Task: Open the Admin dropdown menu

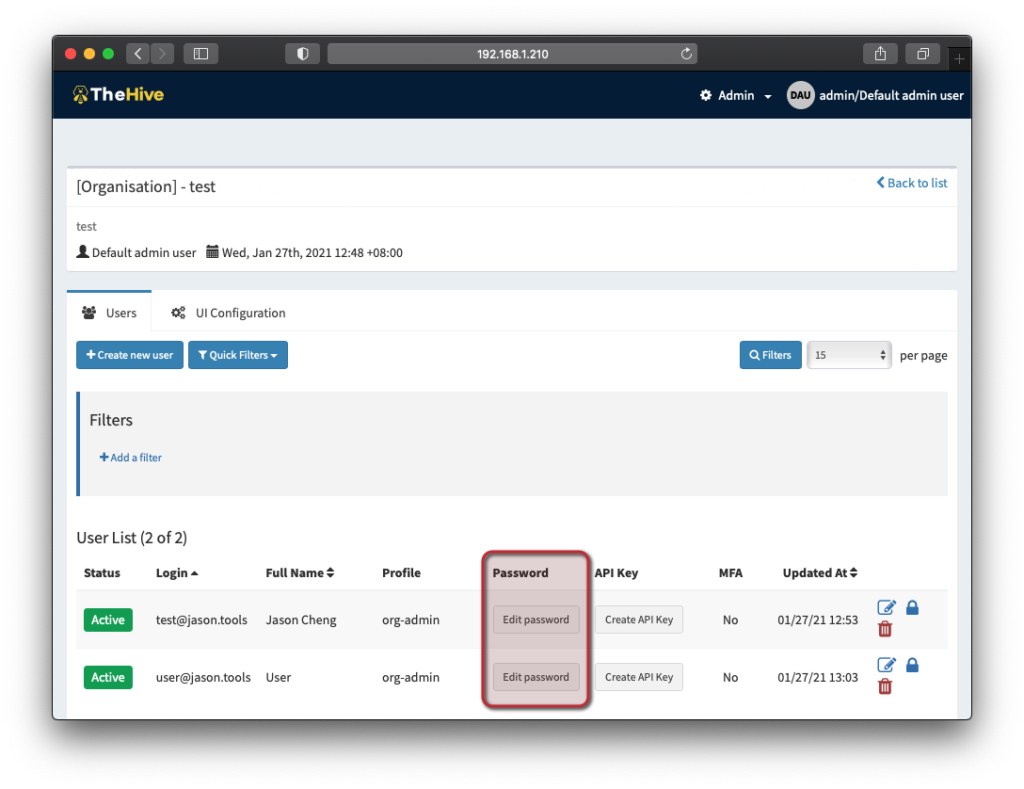Action: pyautogui.click(x=735, y=95)
